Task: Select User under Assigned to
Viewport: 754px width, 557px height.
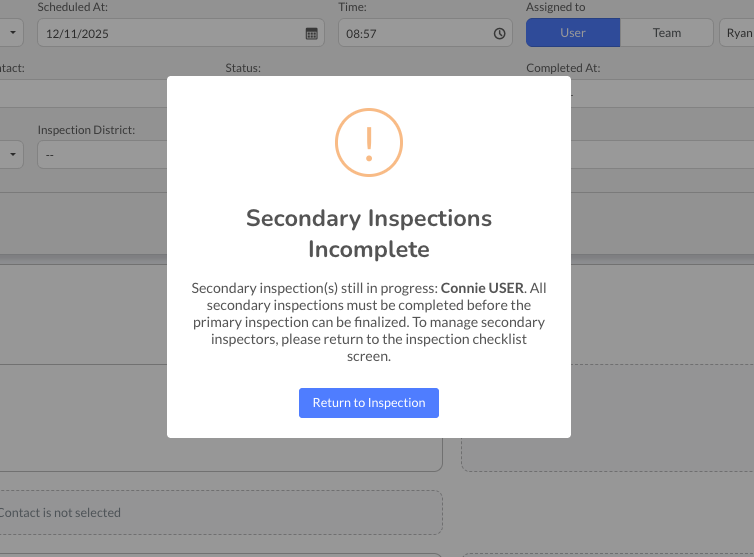Action: pos(573,33)
